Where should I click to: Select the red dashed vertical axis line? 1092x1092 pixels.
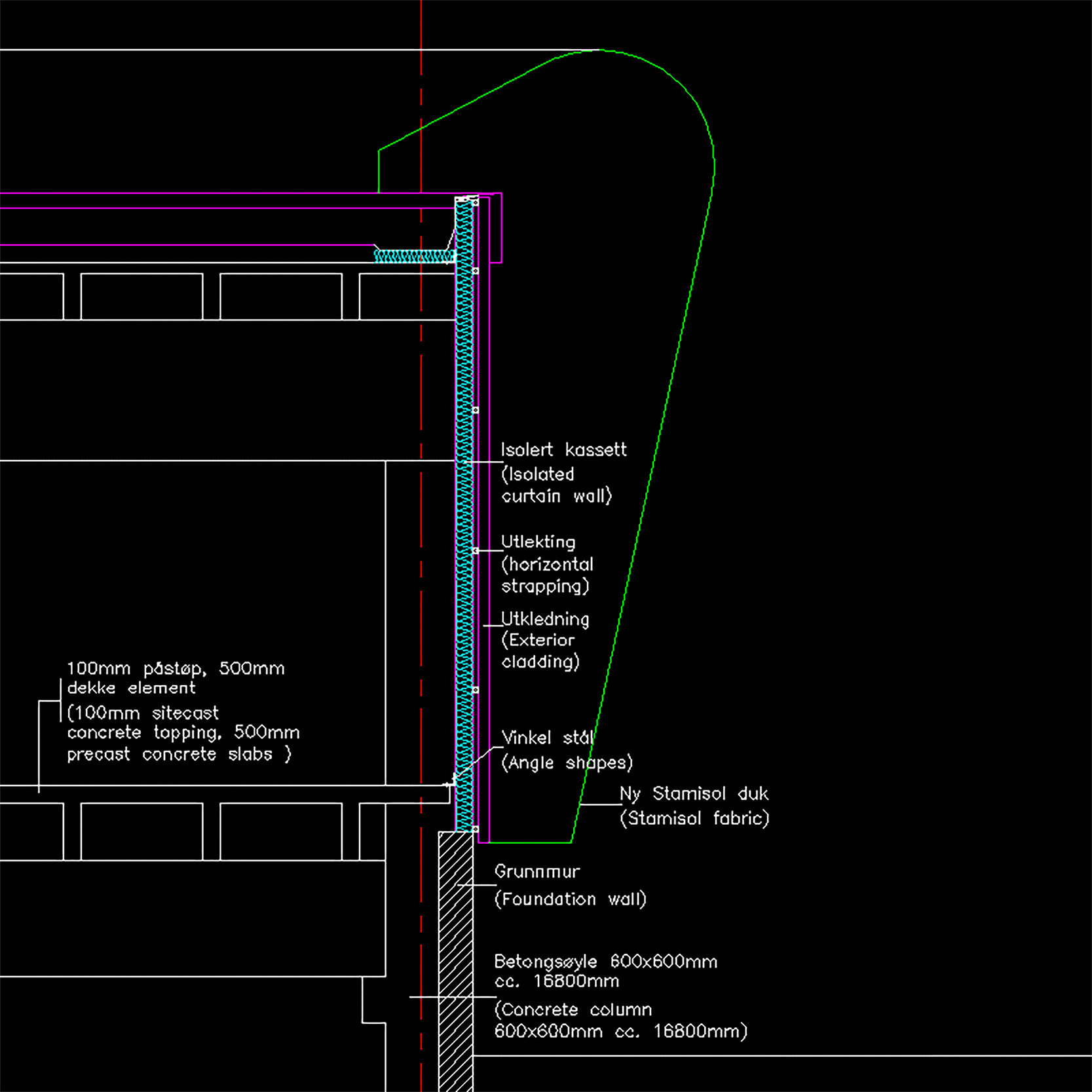(x=421, y=546)
